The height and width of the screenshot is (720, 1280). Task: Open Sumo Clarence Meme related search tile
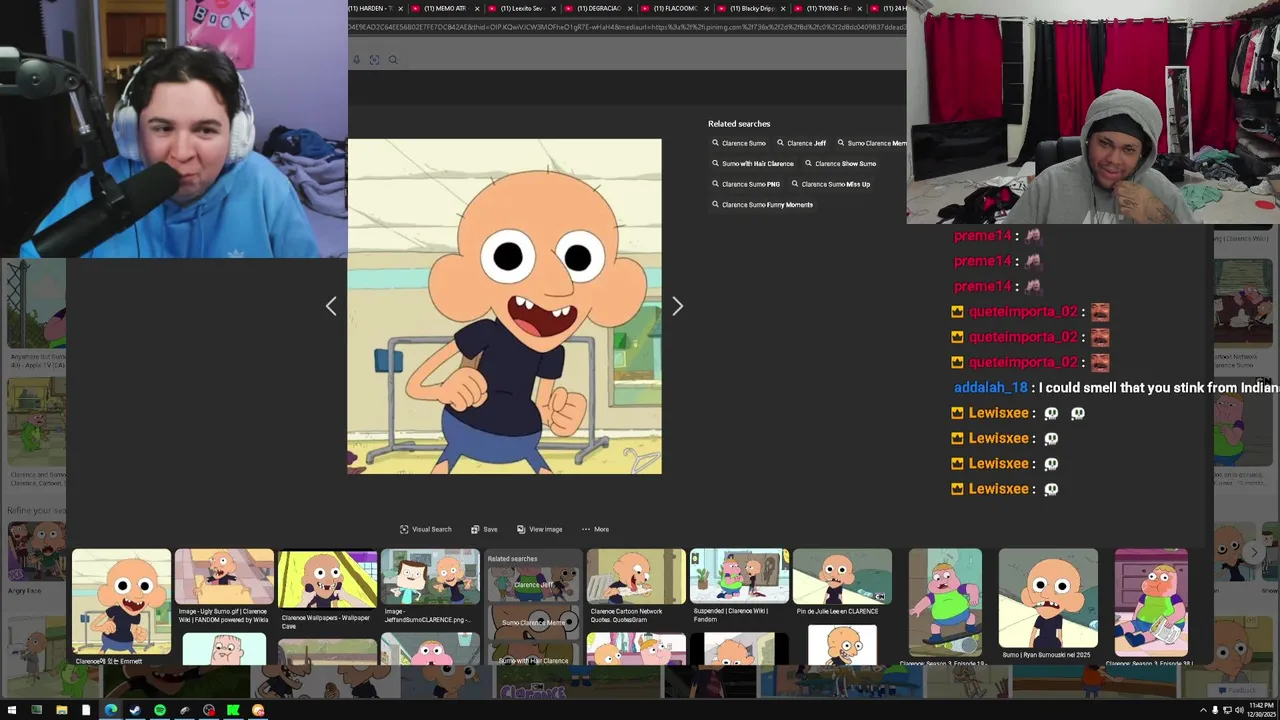point(533,622)
